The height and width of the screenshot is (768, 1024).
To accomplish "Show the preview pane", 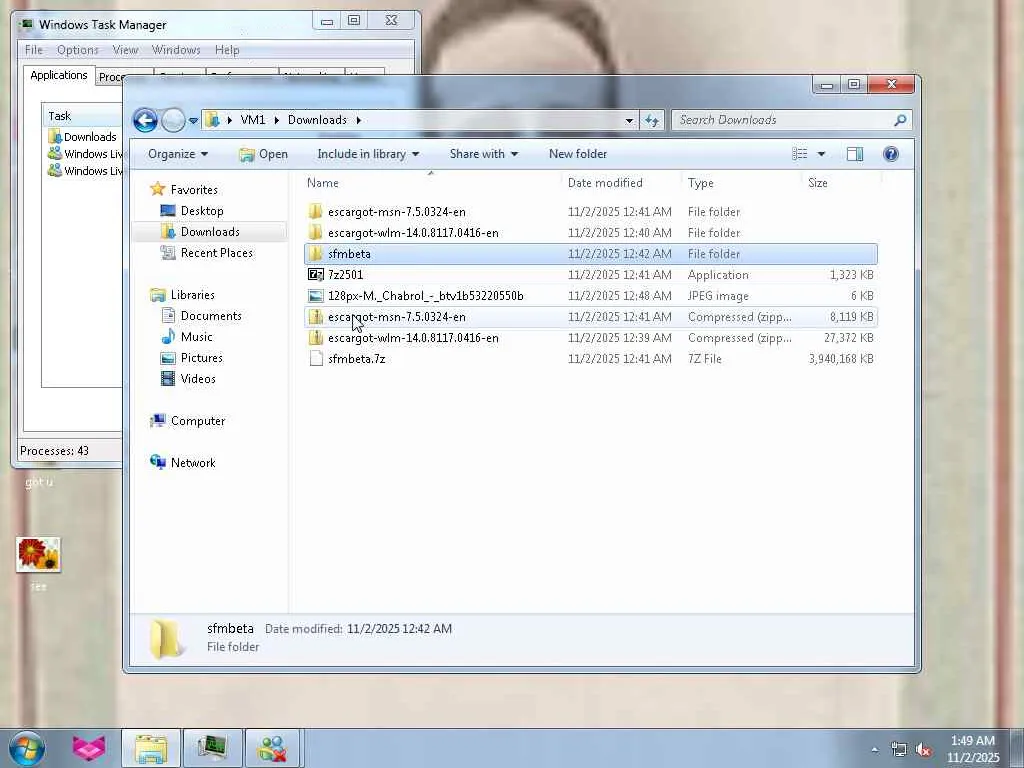I will (x=855, y=154).
